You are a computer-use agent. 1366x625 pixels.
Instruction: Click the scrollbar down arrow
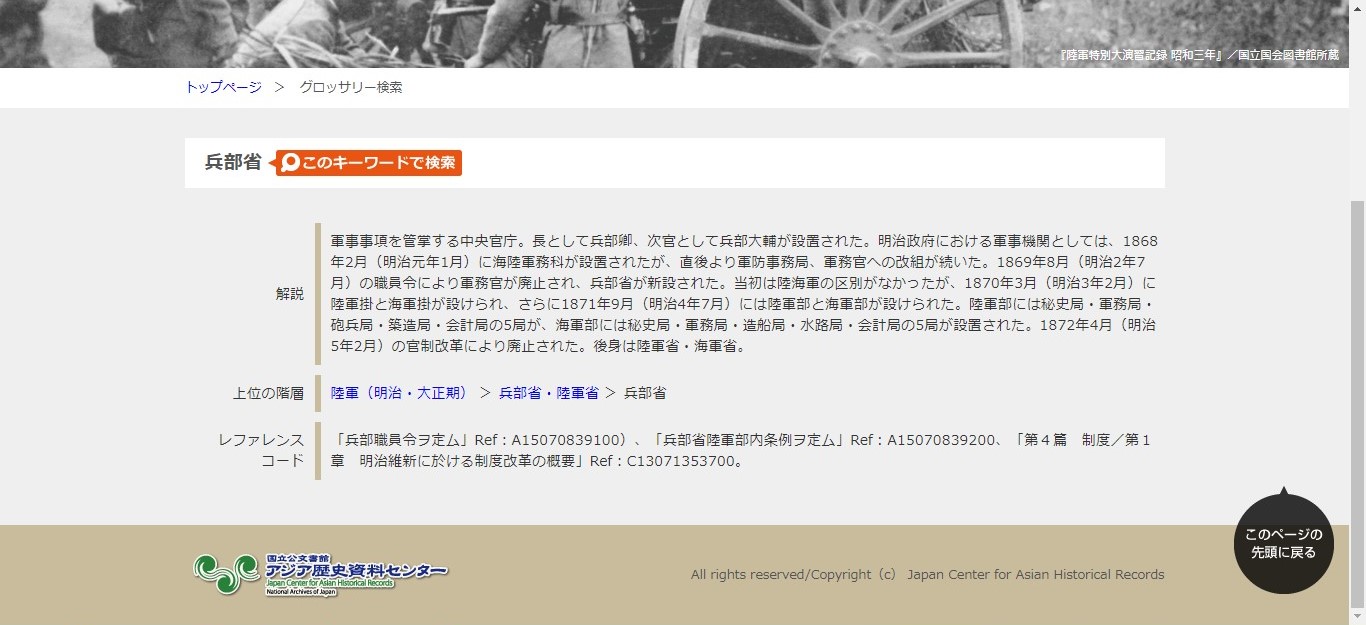(x=1357, y=616)
